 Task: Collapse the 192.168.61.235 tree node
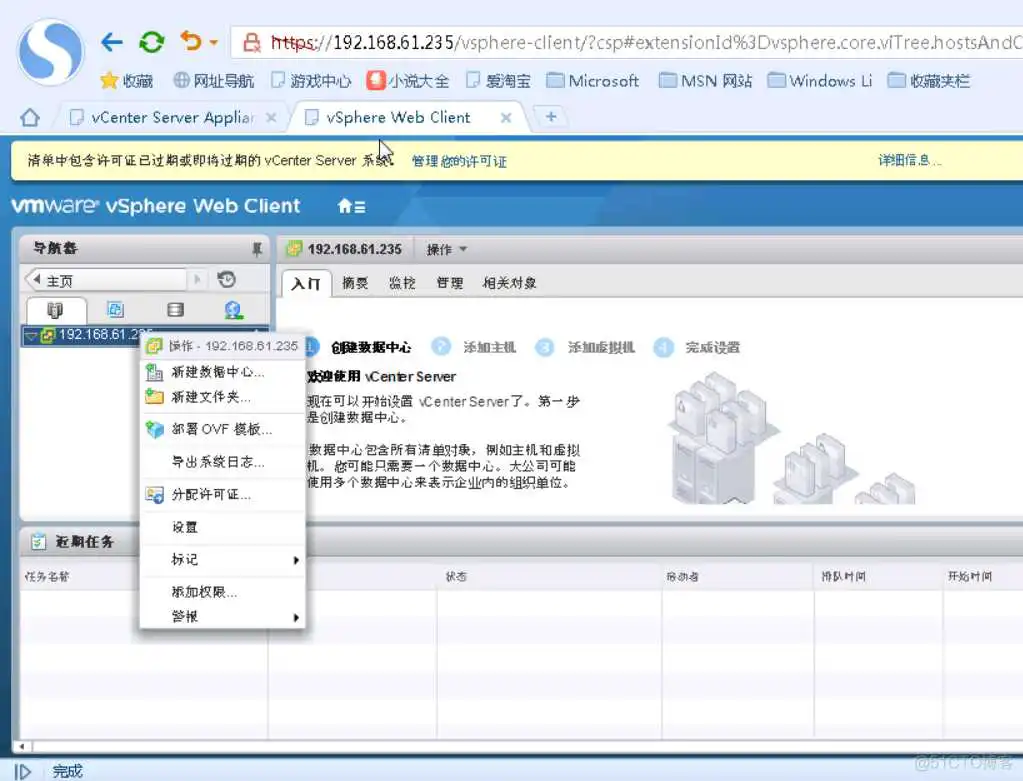(31, 336)
